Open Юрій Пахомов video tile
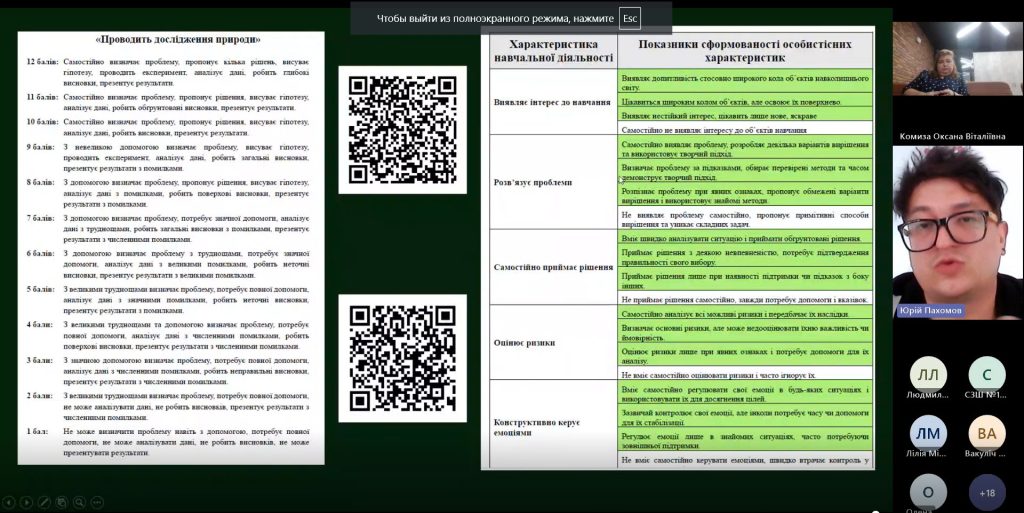 pyautogui.click(x=957, y=232)
